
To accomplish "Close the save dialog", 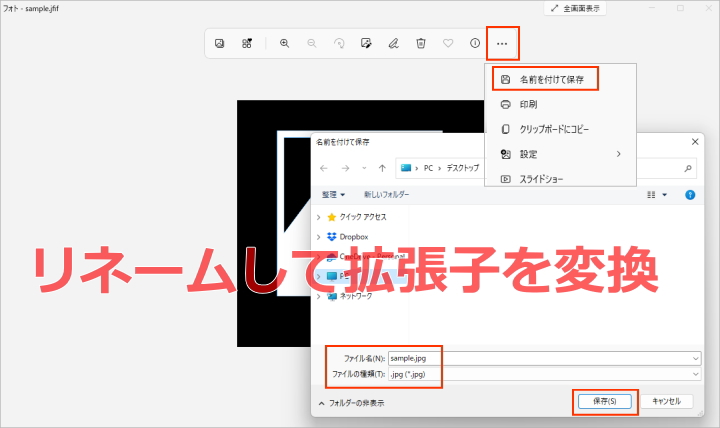I will coord(695,142).
